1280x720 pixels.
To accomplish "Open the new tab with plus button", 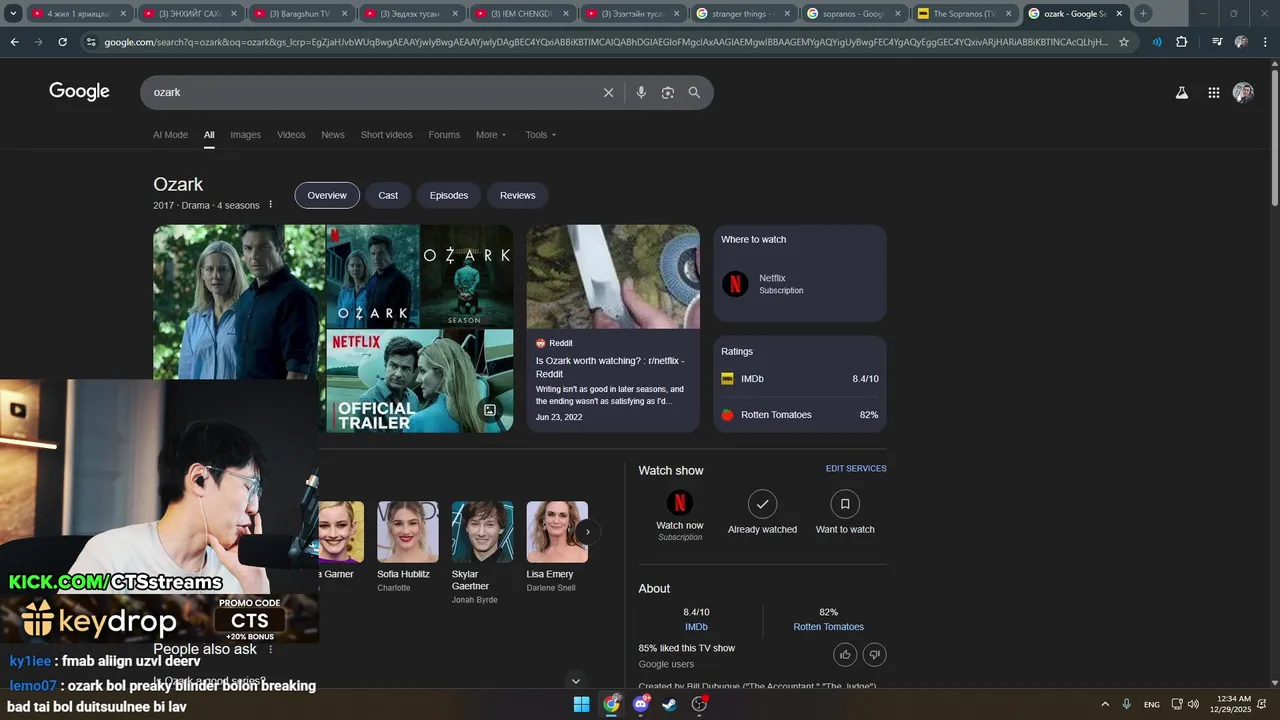I will 1143,14.
